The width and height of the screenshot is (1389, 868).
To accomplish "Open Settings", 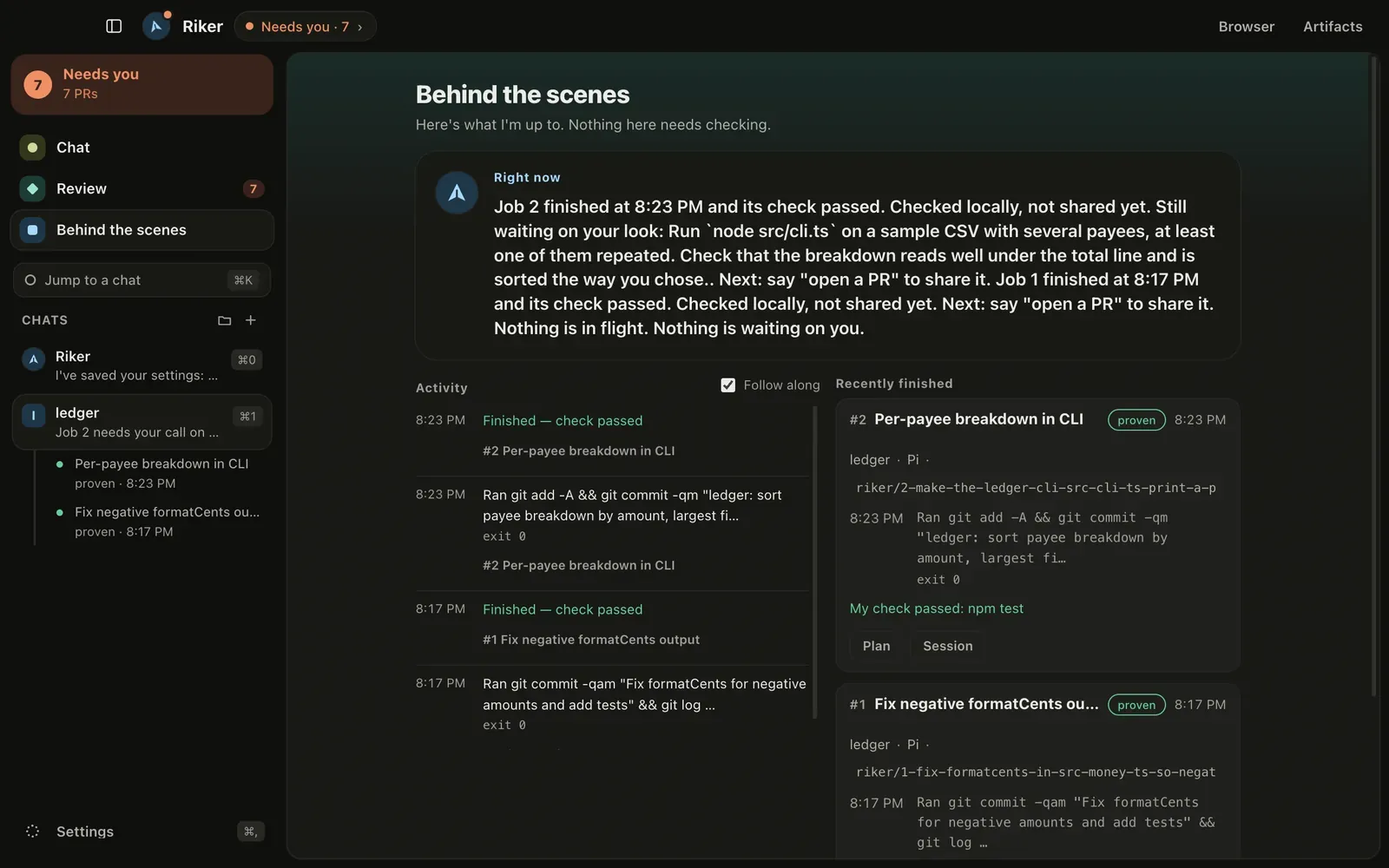I will point(142,832).
